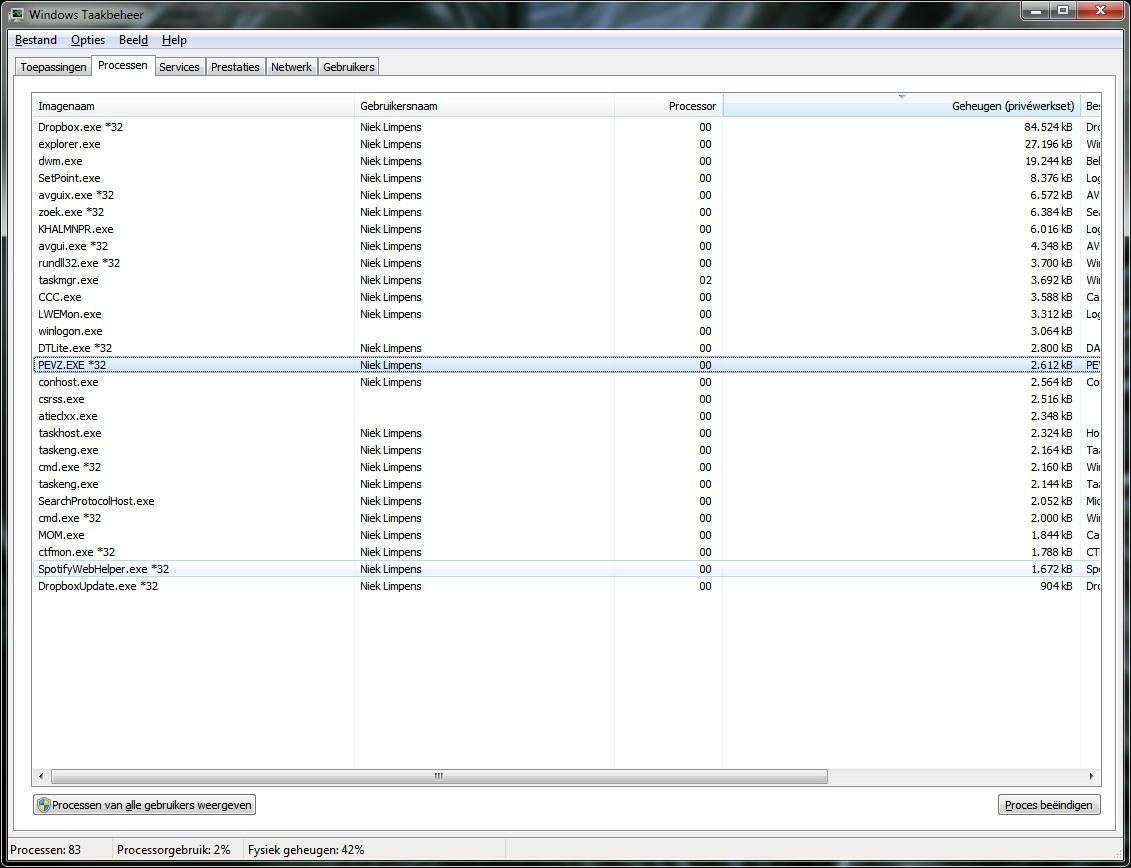
Task: Click the scroll right arrow
Action: [1091, 776]
